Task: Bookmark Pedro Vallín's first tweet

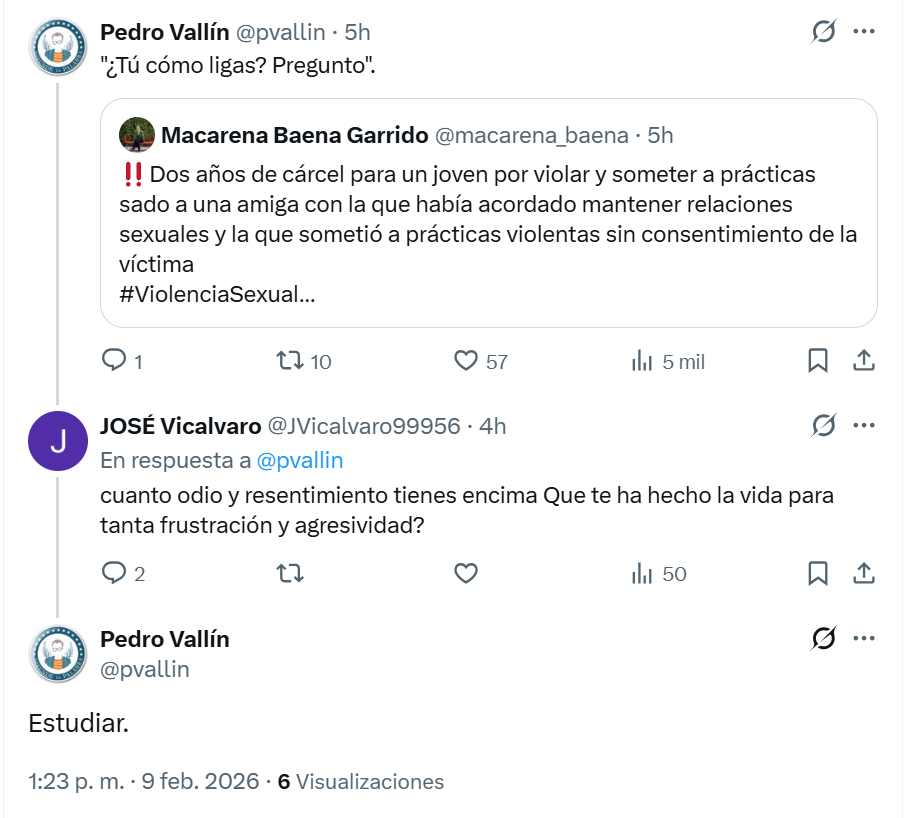Action: (x=817, y=360)
